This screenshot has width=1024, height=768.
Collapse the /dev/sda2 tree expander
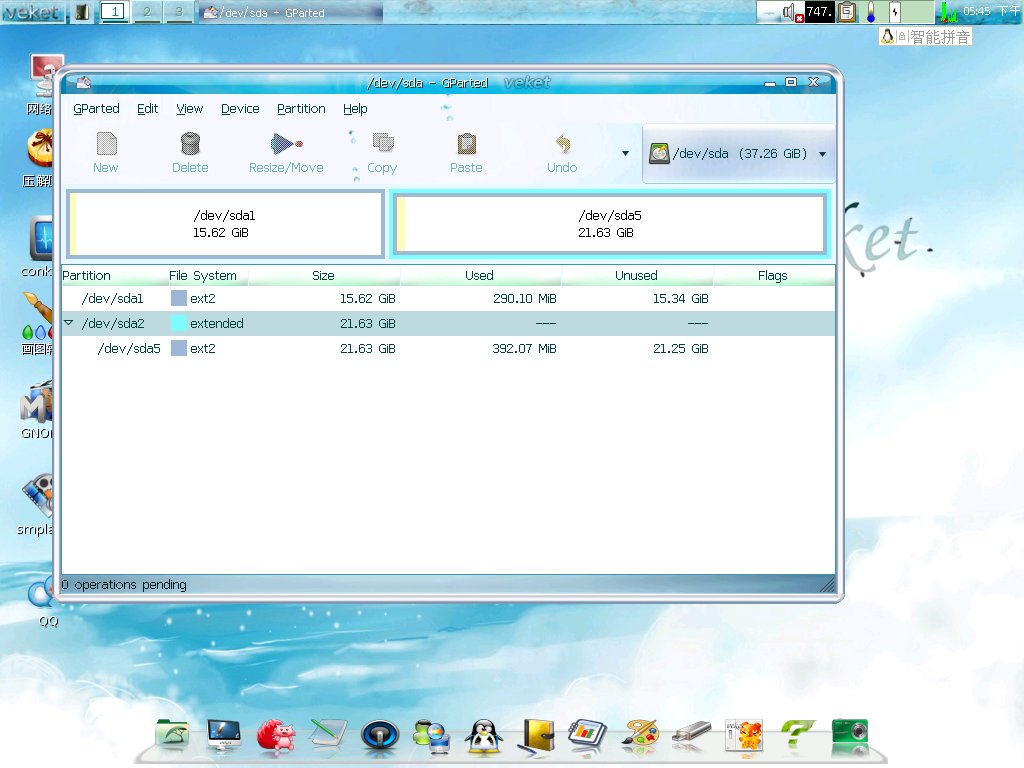69,323
